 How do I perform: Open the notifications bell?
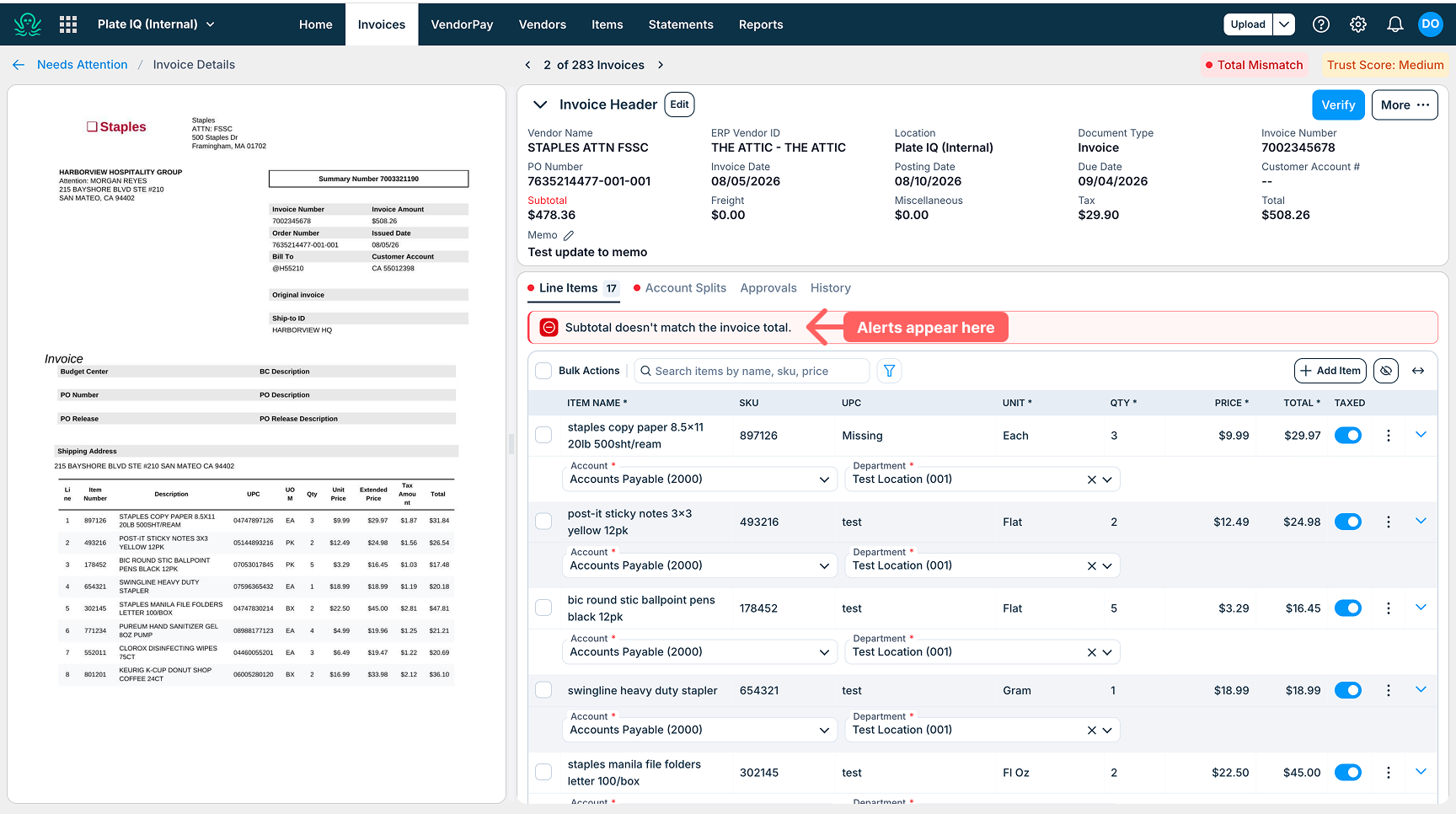1395,24
